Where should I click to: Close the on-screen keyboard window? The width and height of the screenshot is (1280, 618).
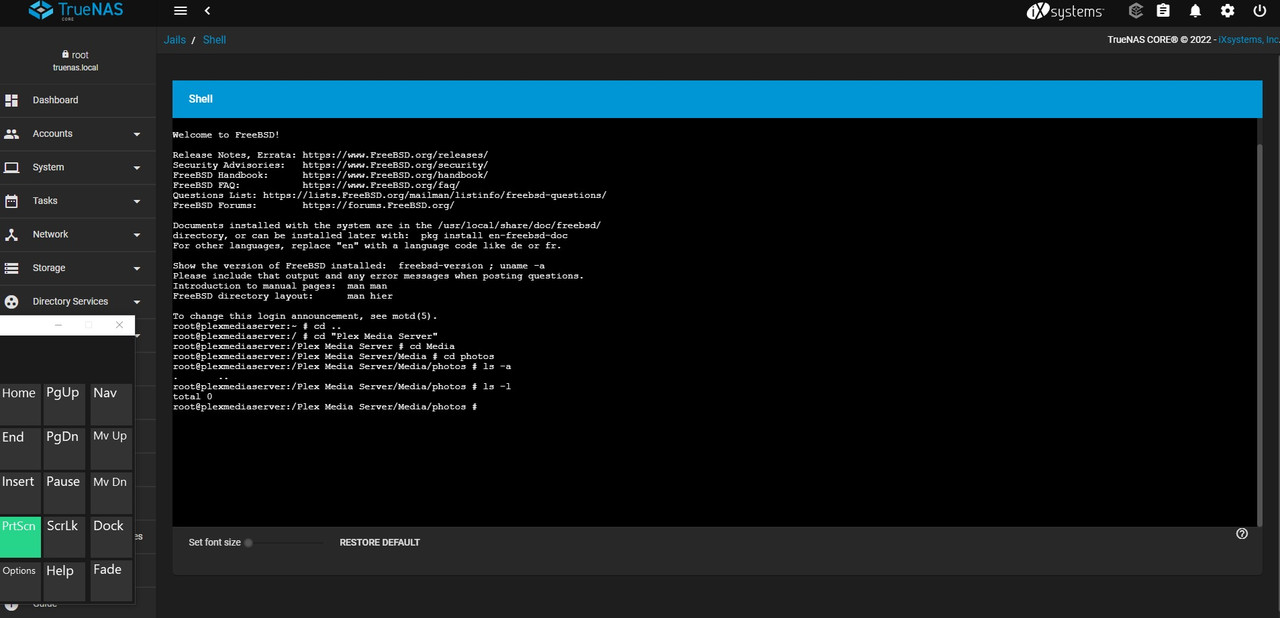coord(119,325)
